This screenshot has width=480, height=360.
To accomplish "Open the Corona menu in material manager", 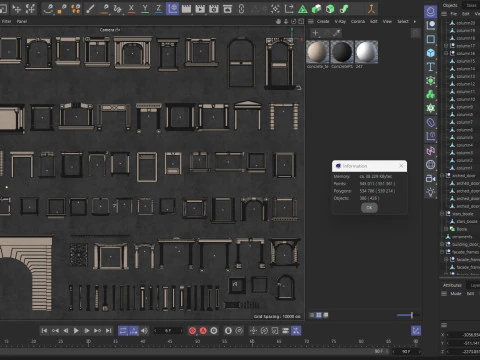I will coord(358,21).
